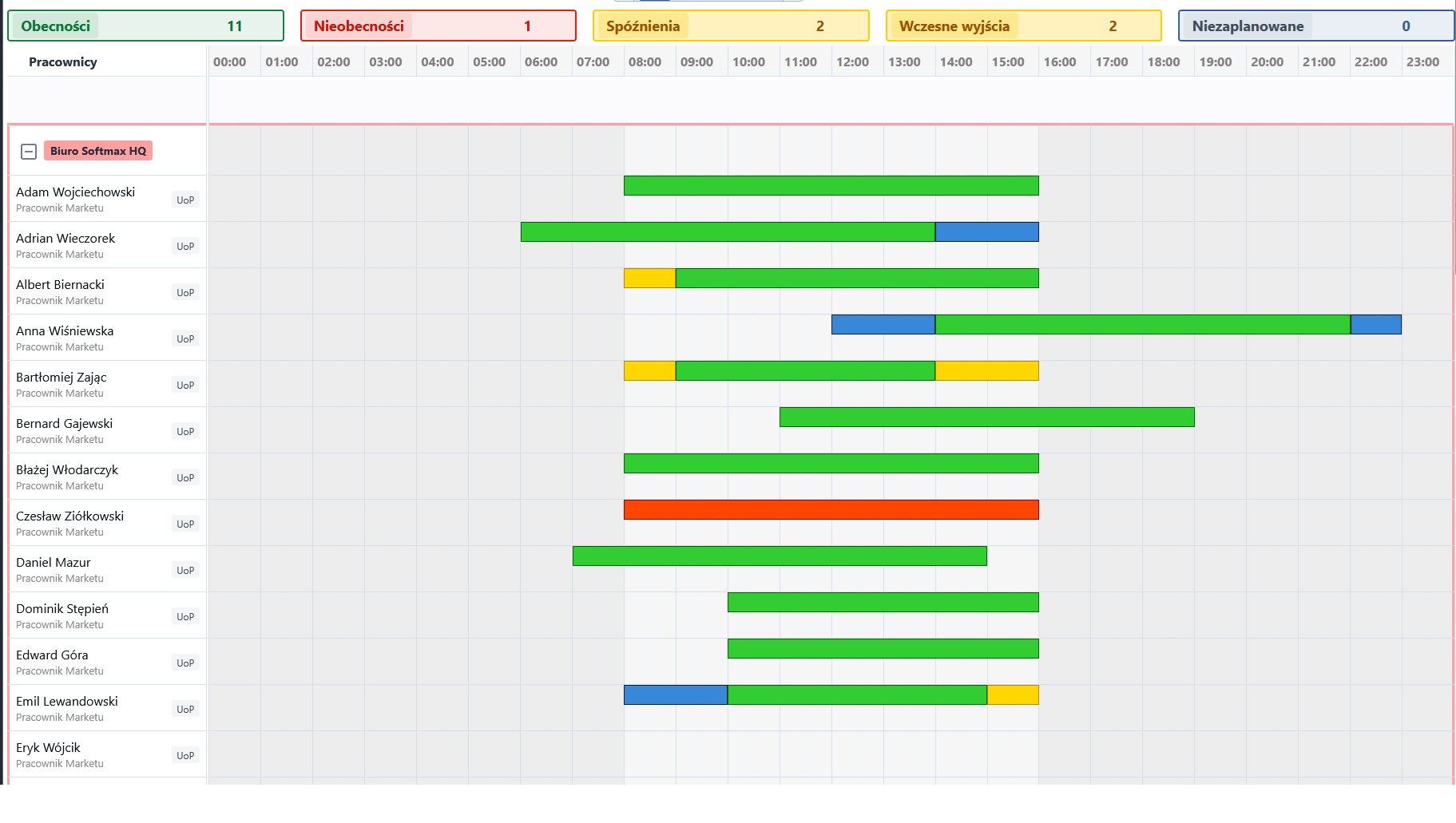
Task: Open employee Dominik Stępień
Action: pyautogui.click(x=62, y=608)
